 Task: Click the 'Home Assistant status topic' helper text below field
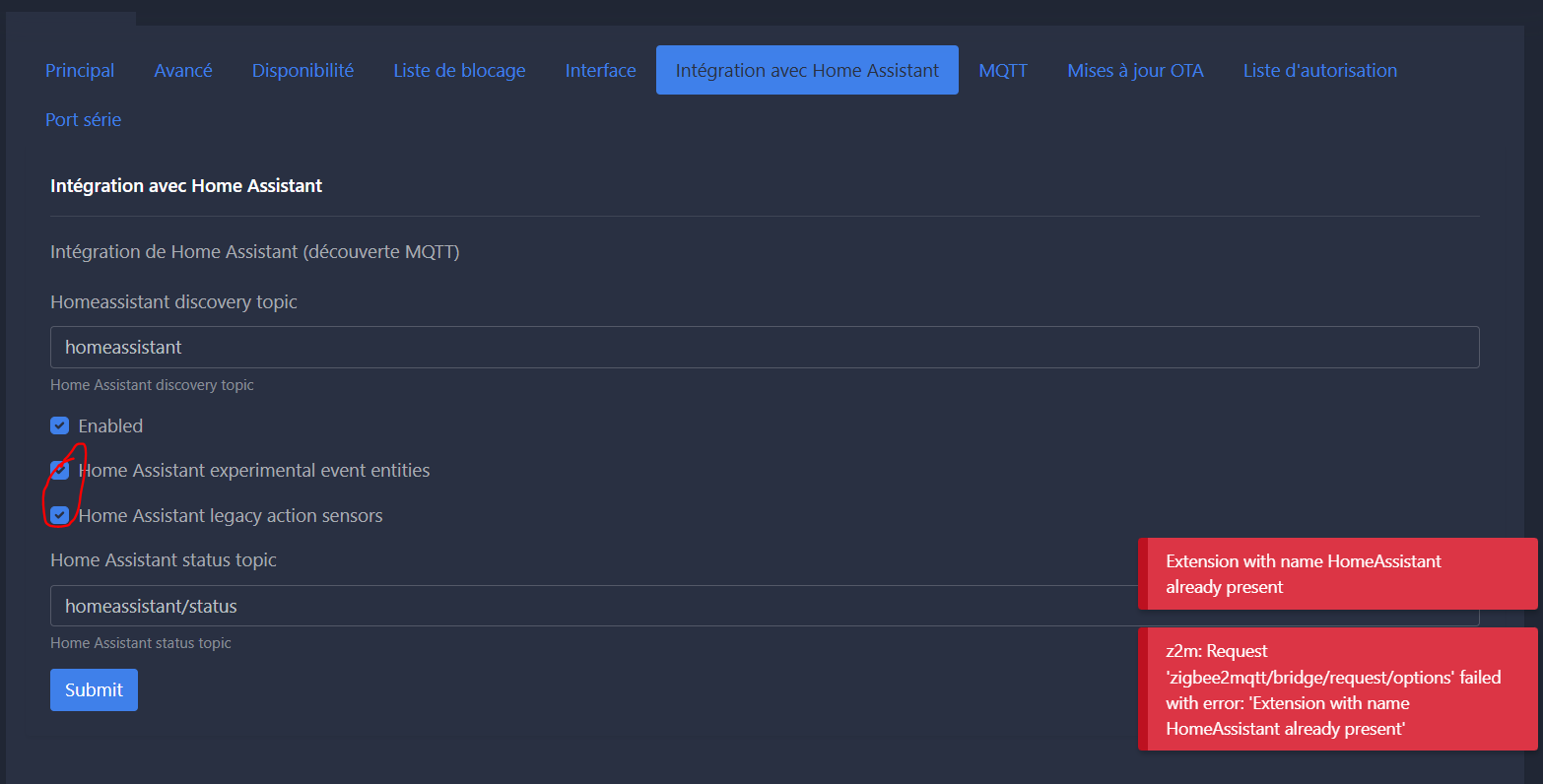click(x=141, y=643)
